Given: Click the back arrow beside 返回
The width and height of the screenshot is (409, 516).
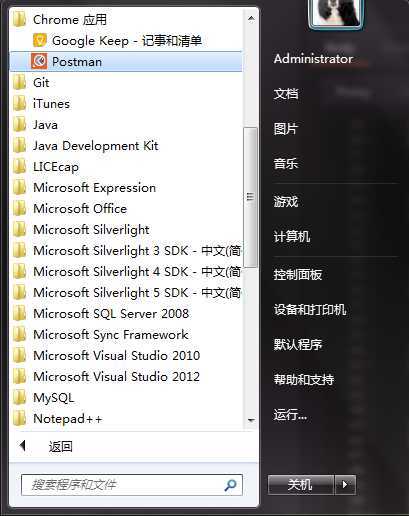Looking at the screenshot, I should (x=23, y=445).
